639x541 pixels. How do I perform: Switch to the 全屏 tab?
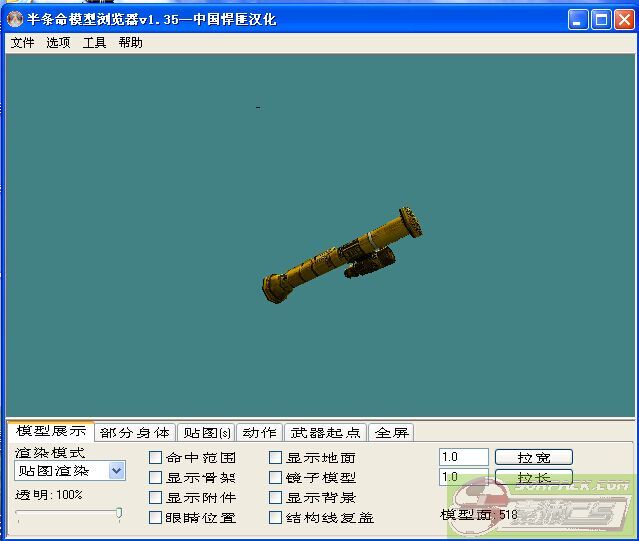391,433
